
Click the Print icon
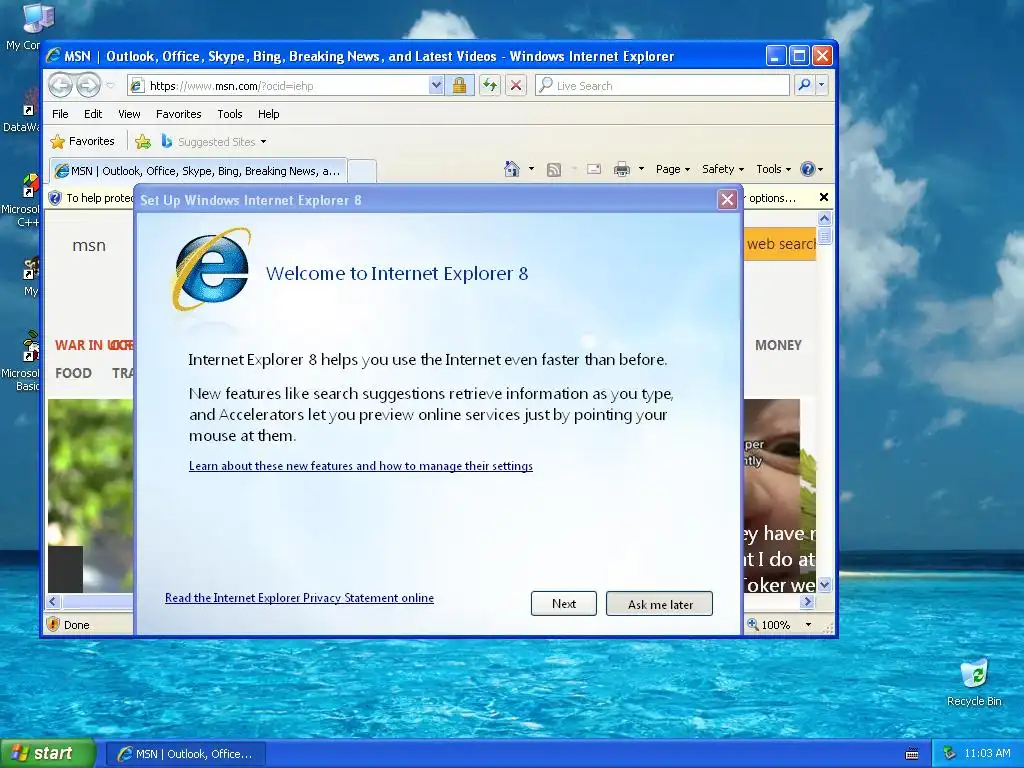click(x=622, y=170)
